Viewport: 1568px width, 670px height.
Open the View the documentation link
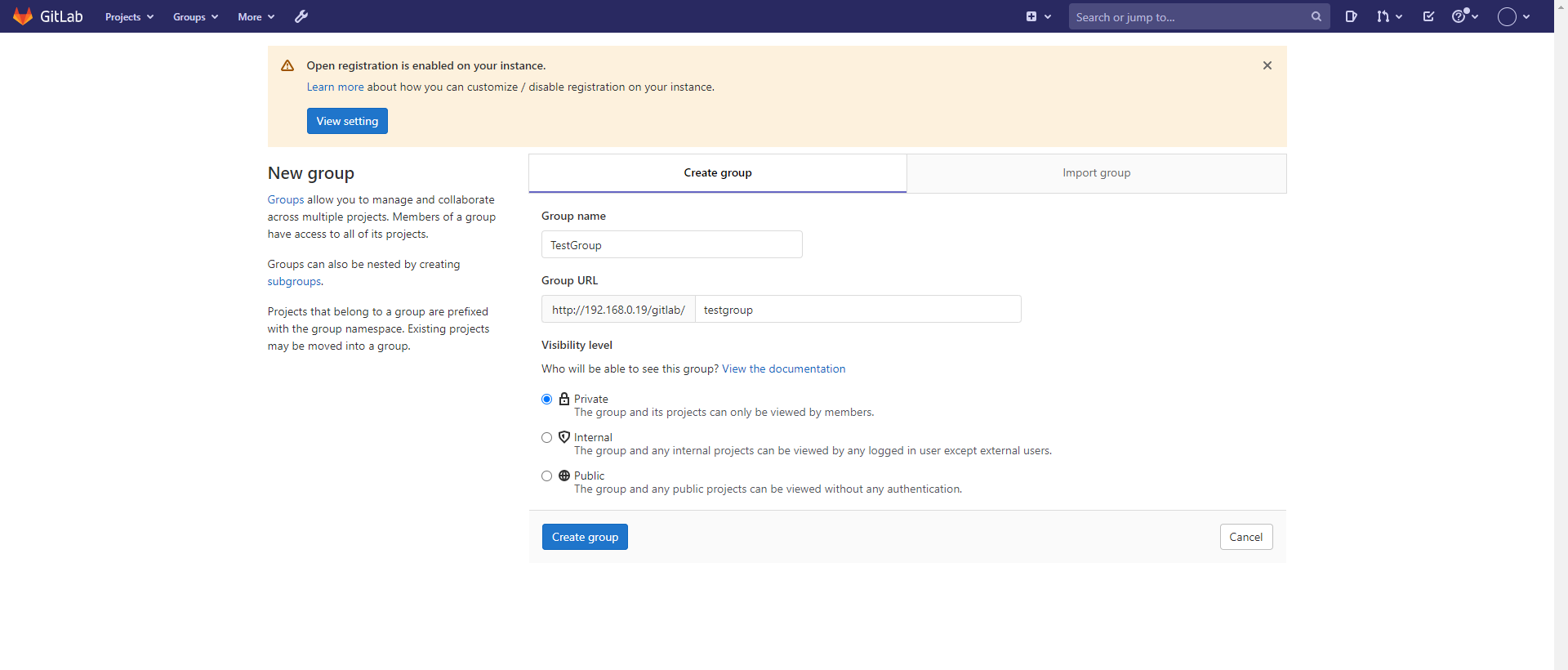(783, 368)
